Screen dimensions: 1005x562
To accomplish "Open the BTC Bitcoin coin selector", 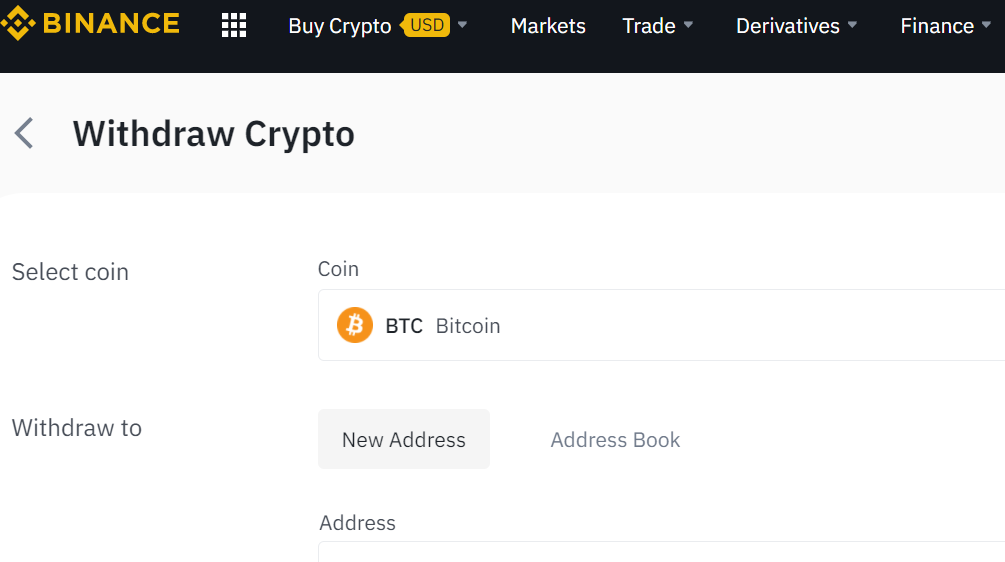I will (x=661, y=325).
